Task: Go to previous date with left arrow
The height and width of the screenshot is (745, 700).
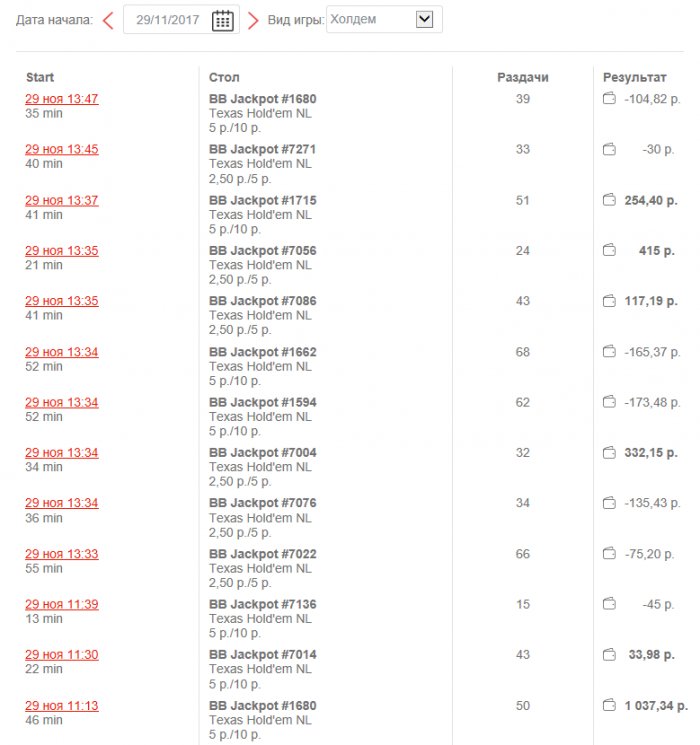Action: 108,20
